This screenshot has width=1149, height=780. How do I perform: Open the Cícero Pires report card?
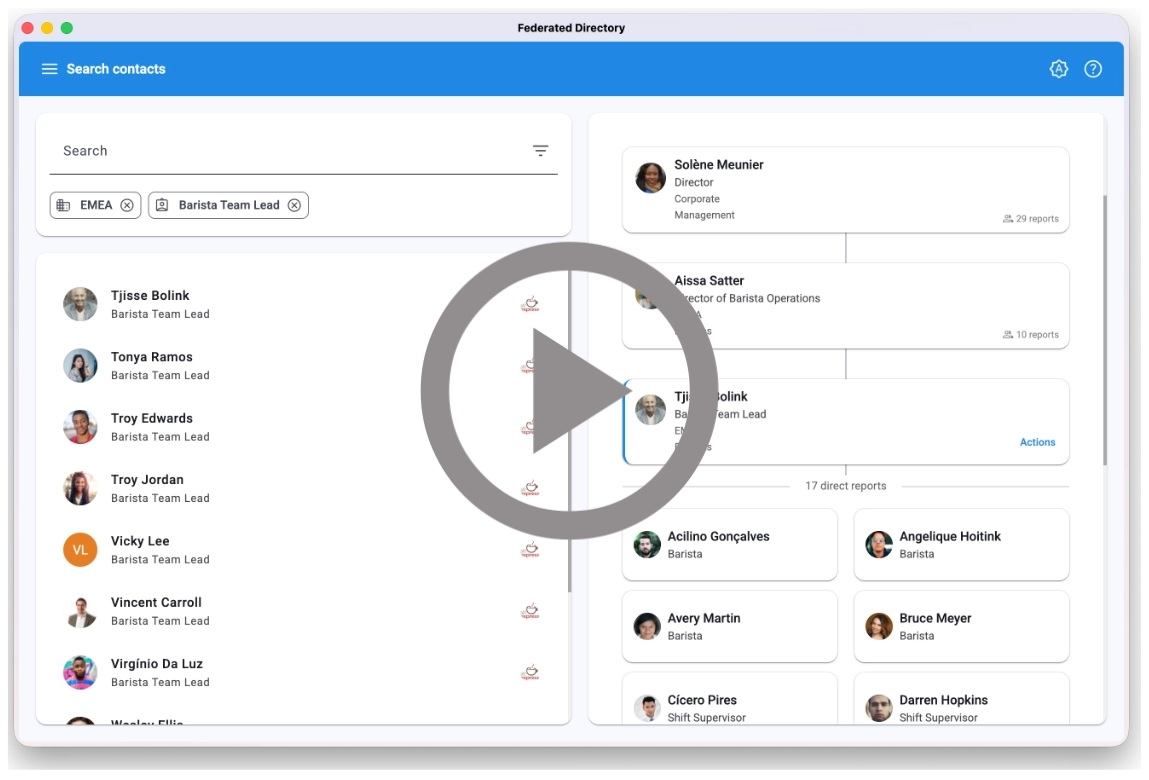pyautogui.click(x=729, y=699)
